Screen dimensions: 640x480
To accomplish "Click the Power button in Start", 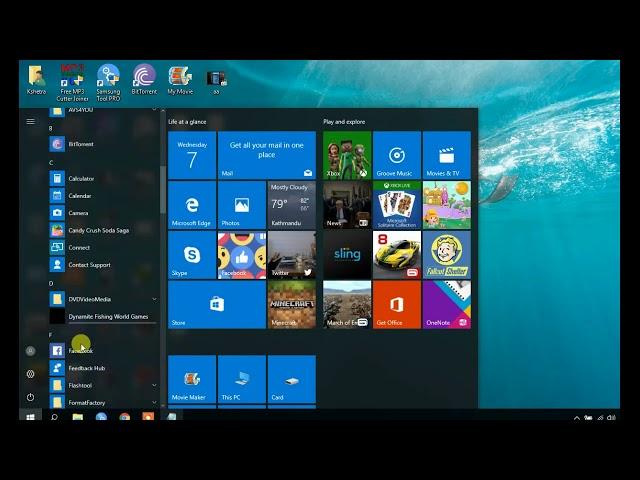I will 31,397.
